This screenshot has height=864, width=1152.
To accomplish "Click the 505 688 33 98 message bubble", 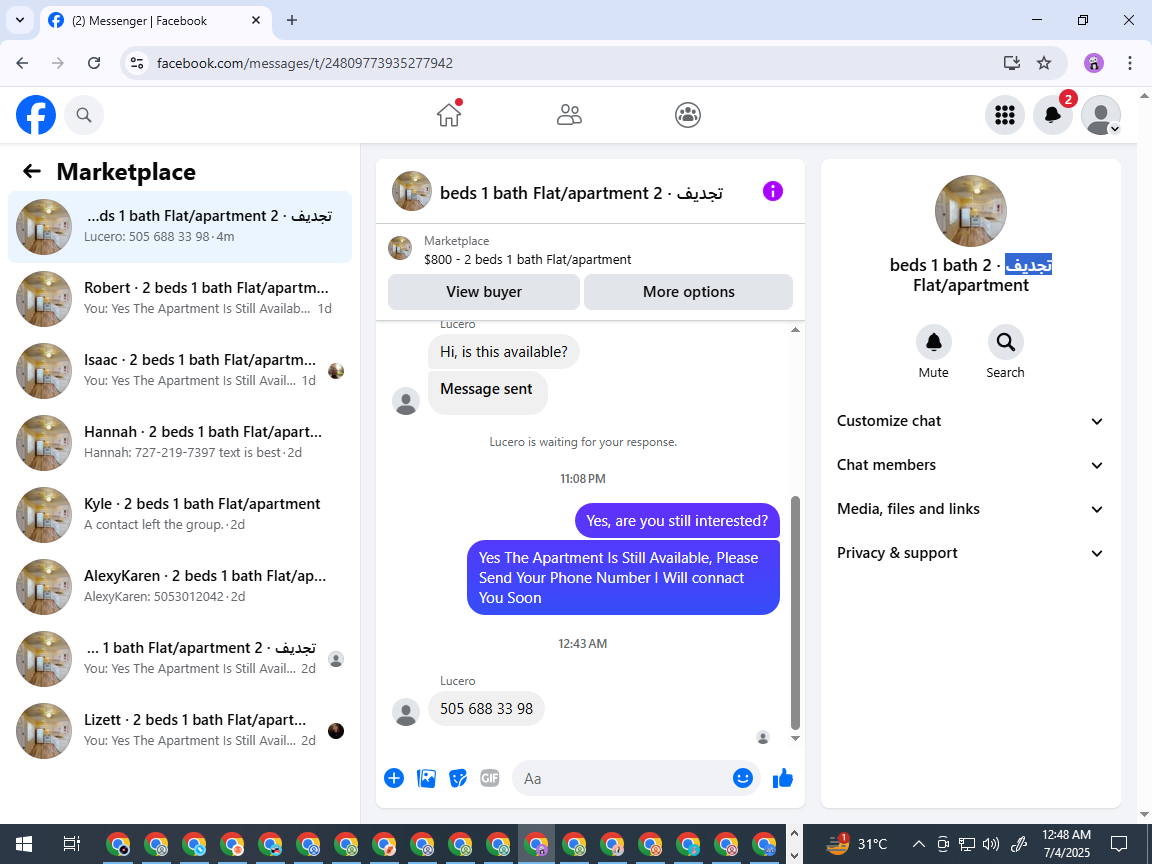I will tap(486, 709).
